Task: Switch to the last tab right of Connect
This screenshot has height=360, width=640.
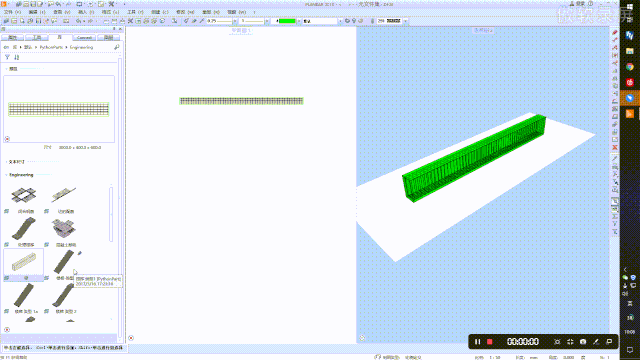Action: tap(108, 38)
